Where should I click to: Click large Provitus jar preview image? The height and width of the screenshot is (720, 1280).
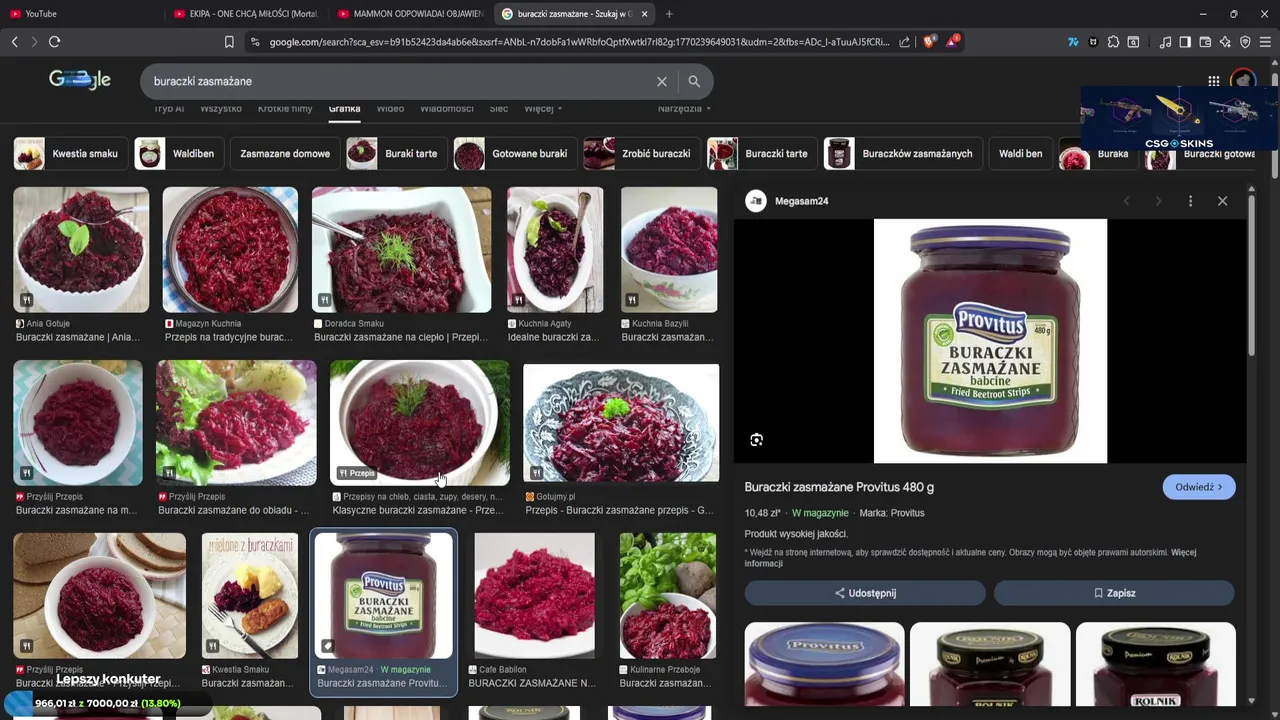pyautogui.click(x=990, y=341)
